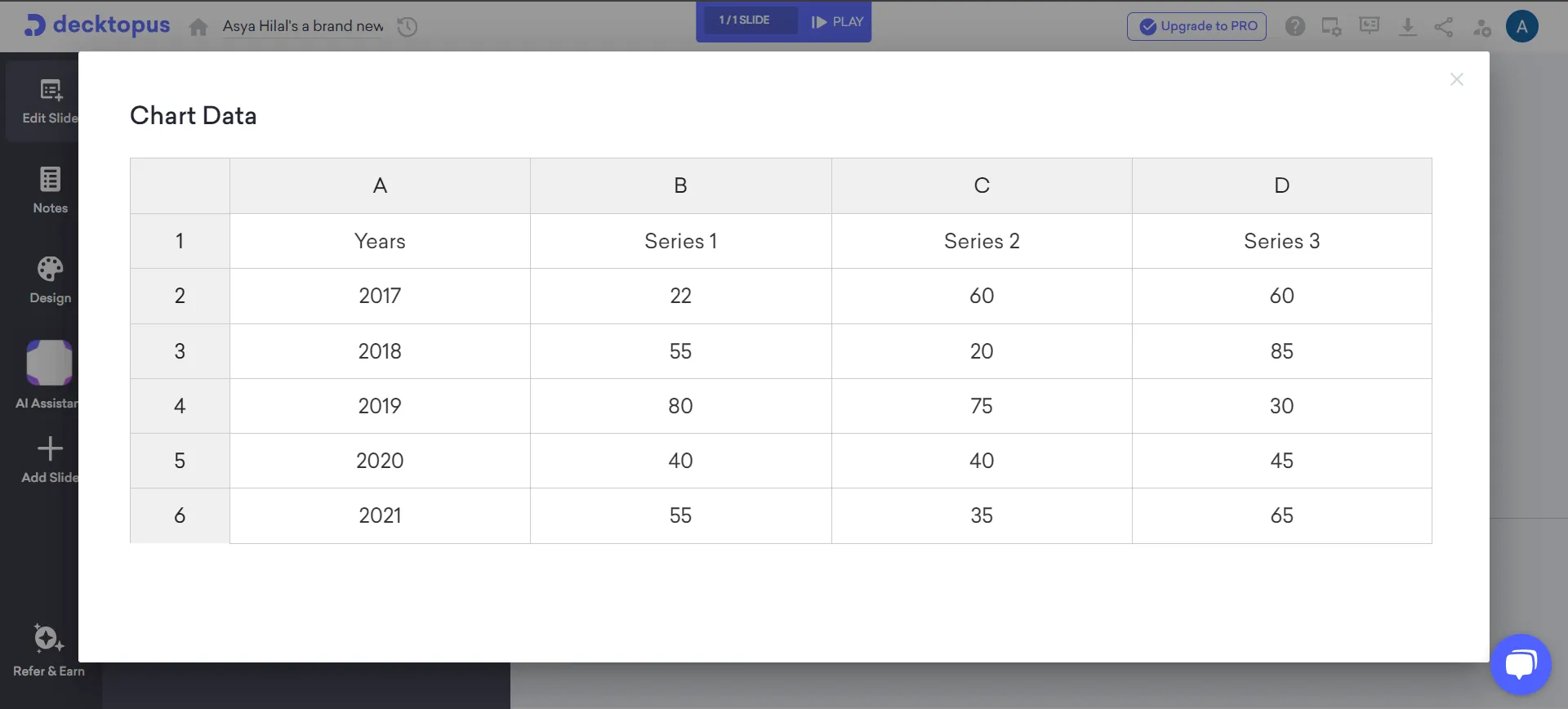Image resolution: width=1568 pixels, height=709 pixels.
Task: Open version history with the clock icon
Action: (407, 27)
